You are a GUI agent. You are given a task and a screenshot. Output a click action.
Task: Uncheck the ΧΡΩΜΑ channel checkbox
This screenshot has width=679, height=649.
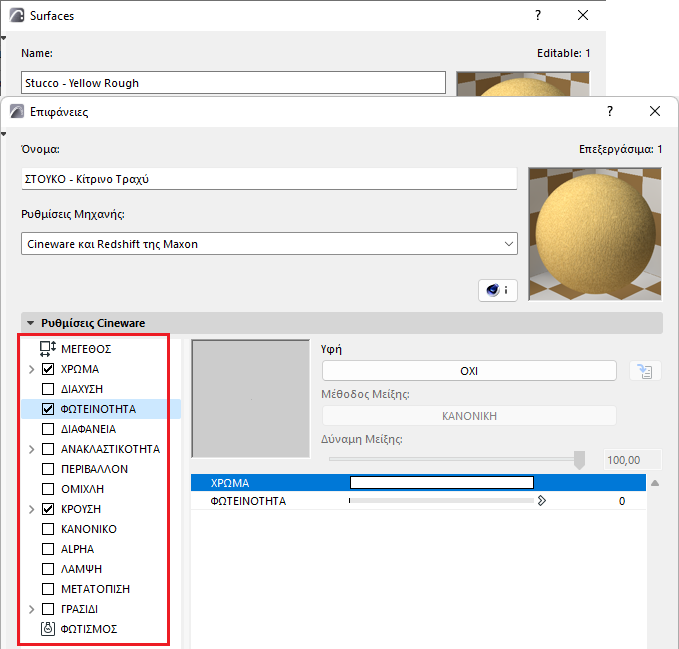click(x=48, y=369)
